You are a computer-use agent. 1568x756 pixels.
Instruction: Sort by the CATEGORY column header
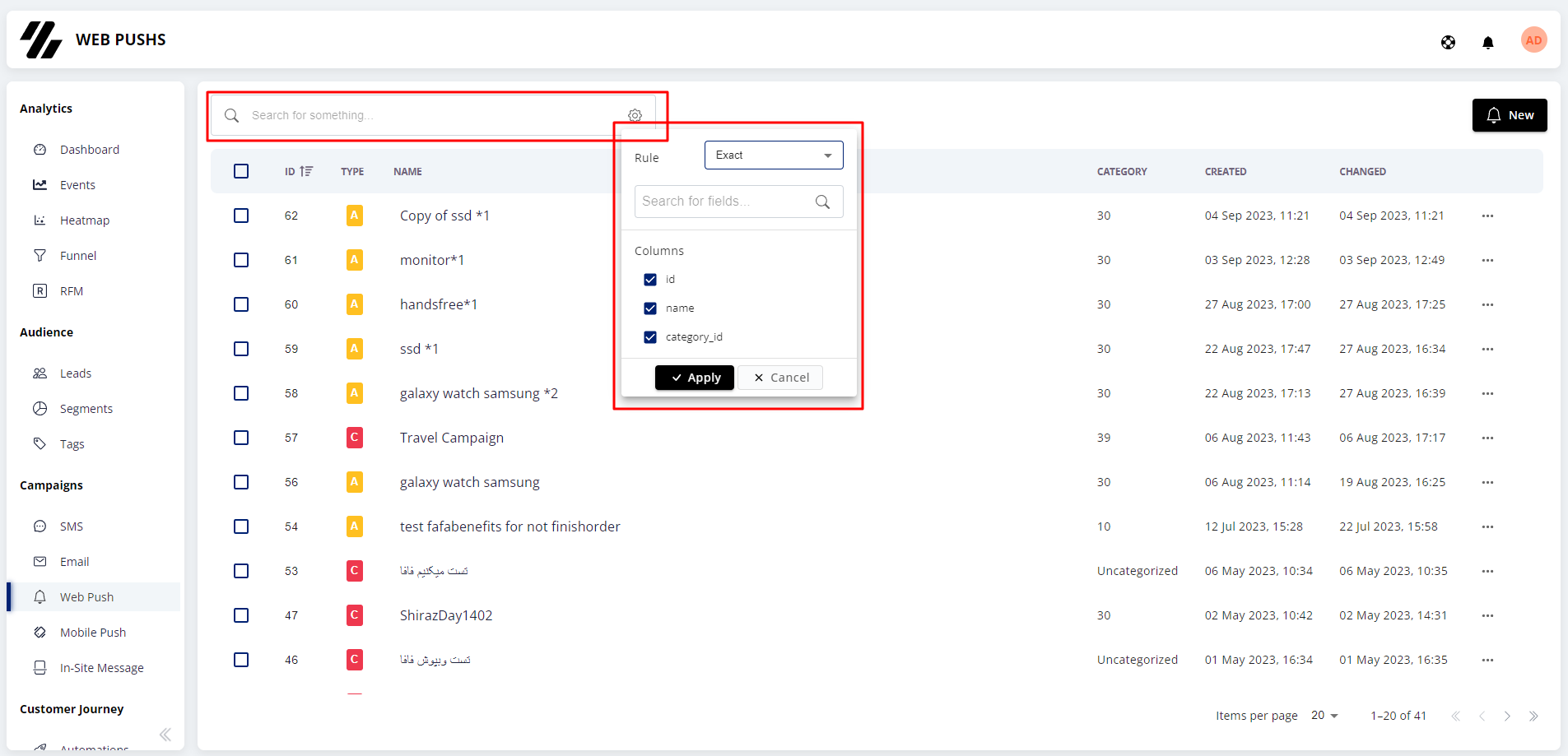coord(1122,172)
